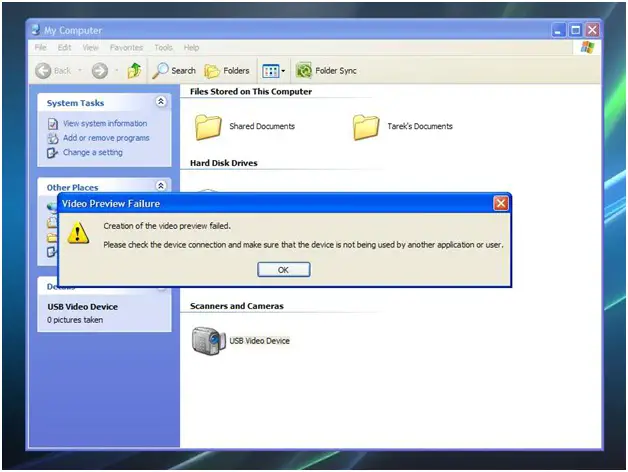
Task: Open Tarek's Documents folder icon
Action: [366, 127]
